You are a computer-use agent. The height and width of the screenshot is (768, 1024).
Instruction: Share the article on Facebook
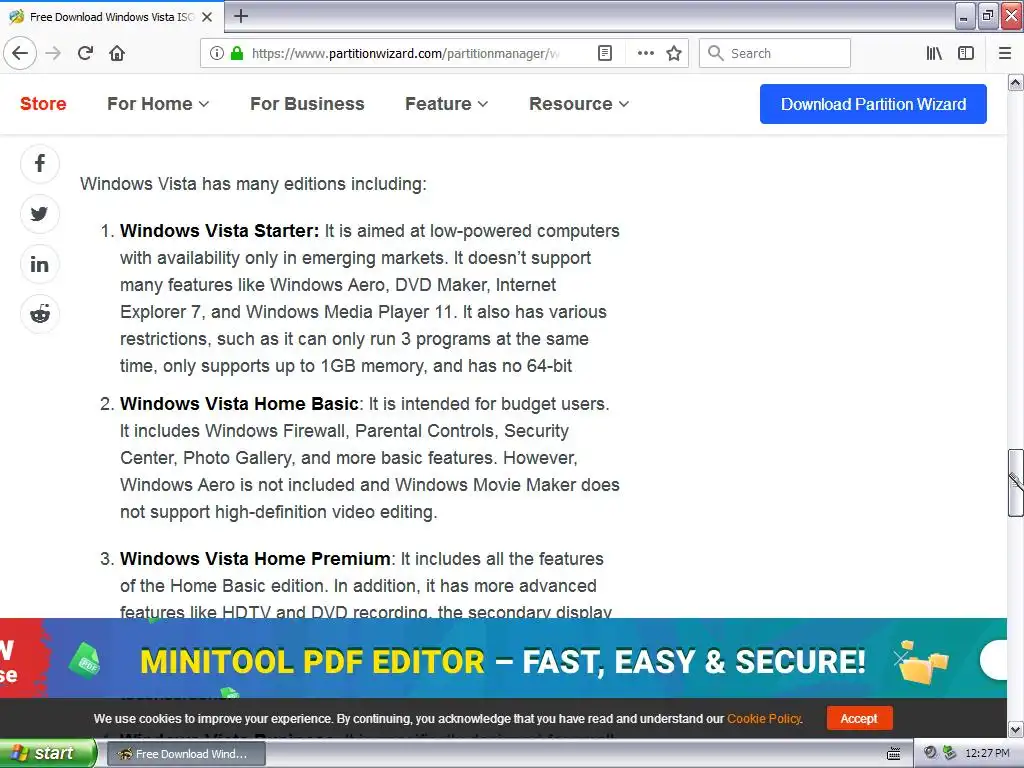coord(40,163)
